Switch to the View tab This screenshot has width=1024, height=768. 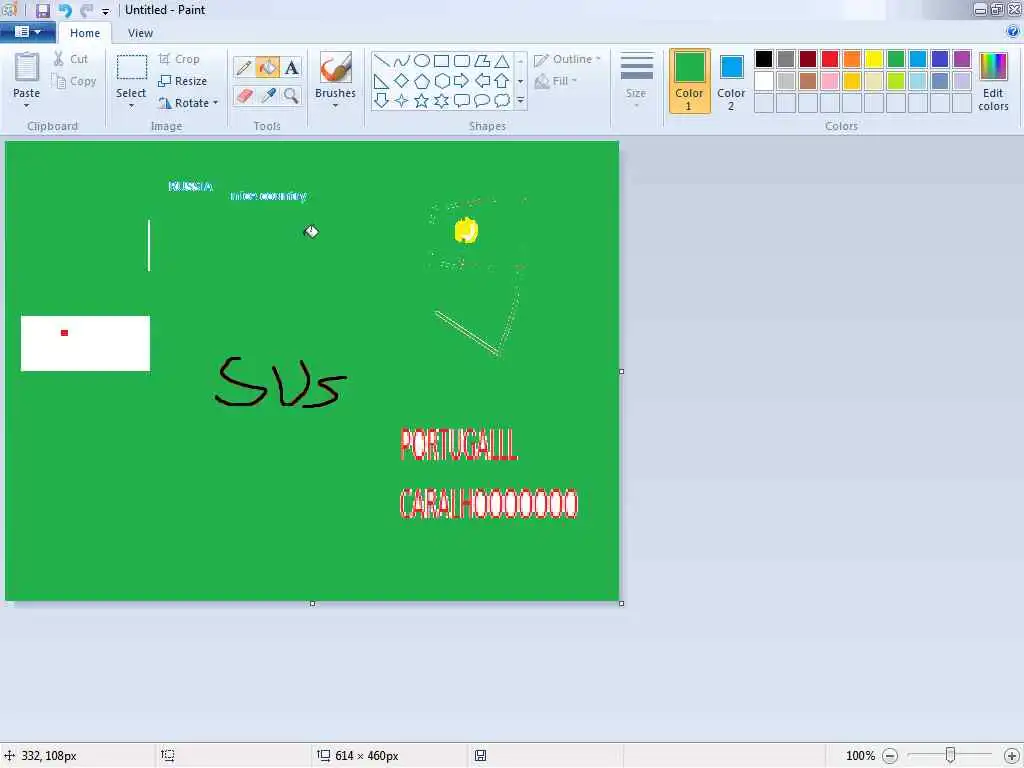point(140,33)
